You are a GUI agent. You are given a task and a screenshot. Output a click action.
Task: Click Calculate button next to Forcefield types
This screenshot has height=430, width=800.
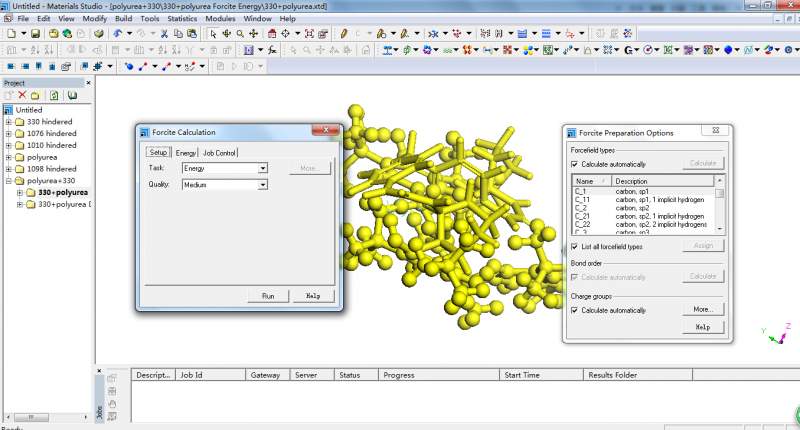tap(703, 163)
